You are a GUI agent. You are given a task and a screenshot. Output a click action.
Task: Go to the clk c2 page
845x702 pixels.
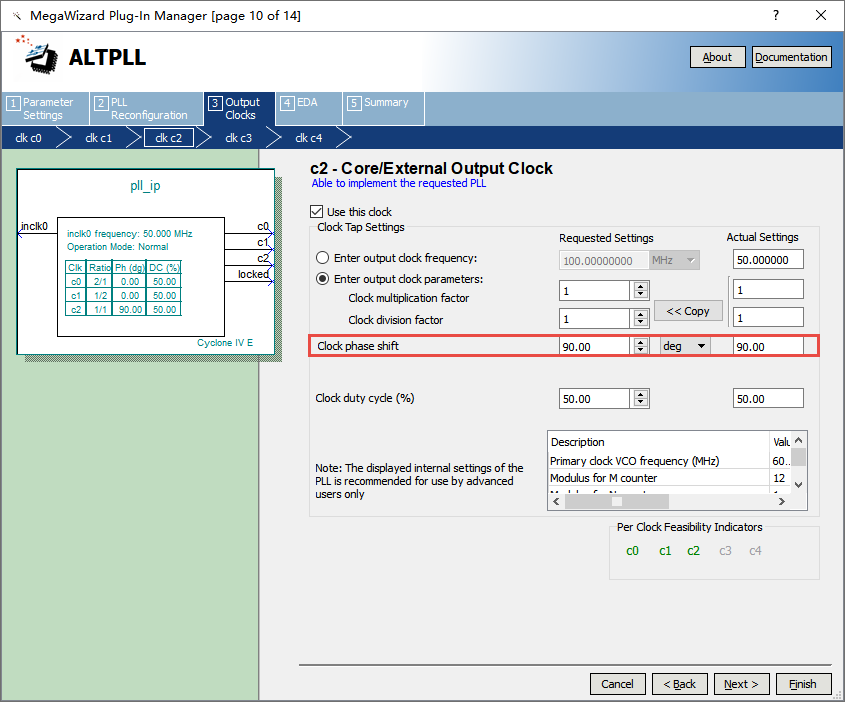(x=169, y=138)
